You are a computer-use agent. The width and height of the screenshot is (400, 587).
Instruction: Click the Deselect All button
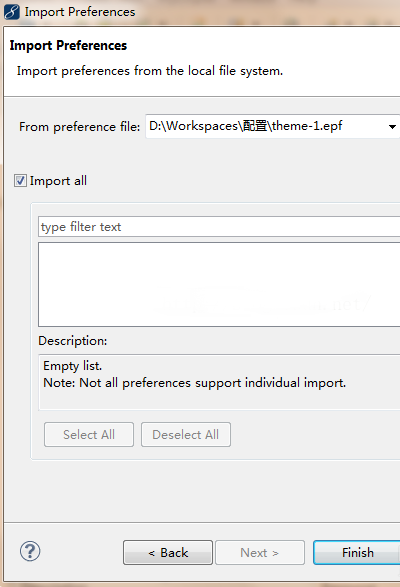click(x=186, y=435)
